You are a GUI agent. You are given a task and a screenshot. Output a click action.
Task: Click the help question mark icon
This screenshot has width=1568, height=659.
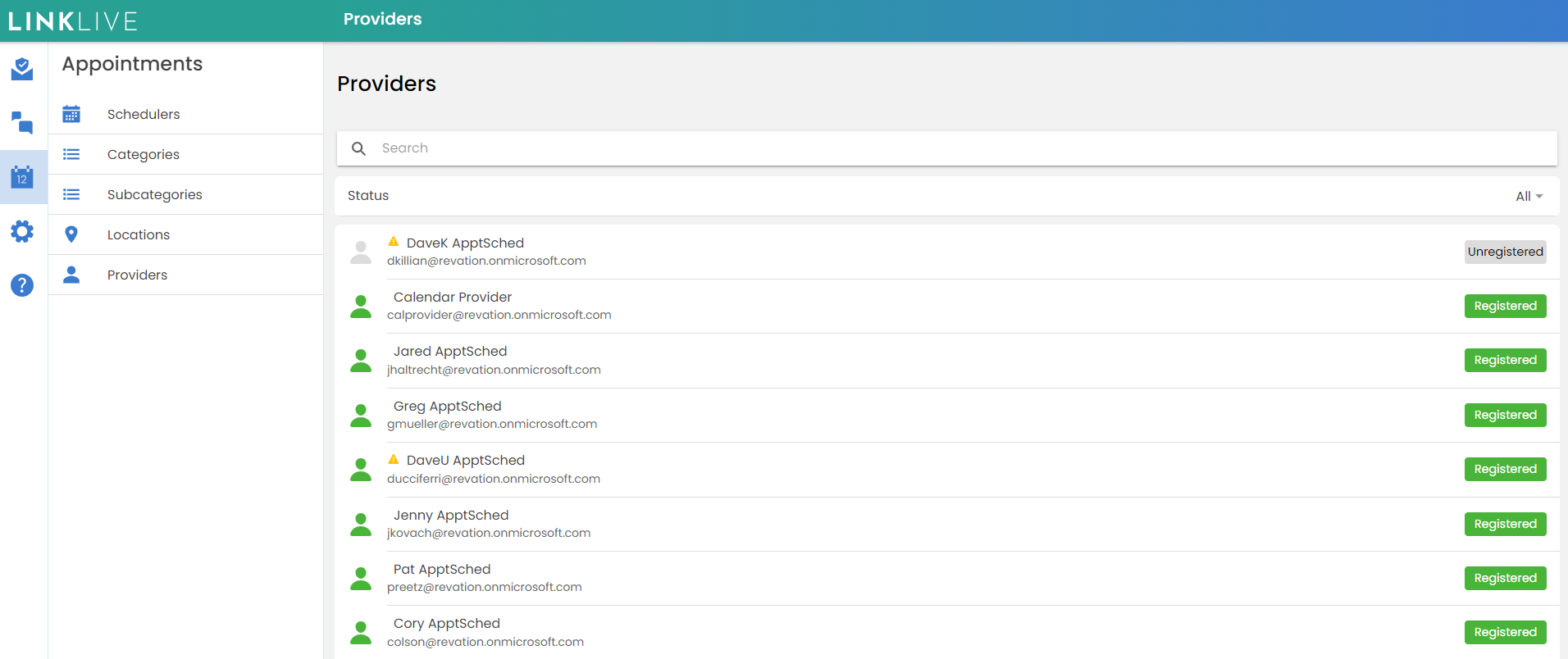tap(22, 285)
